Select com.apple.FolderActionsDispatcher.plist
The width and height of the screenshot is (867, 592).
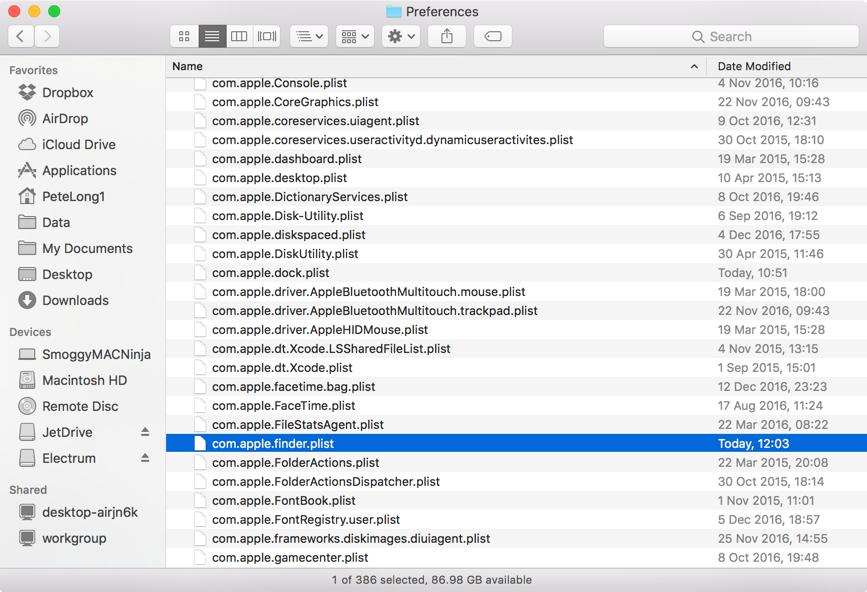click(x=516, y=481)
